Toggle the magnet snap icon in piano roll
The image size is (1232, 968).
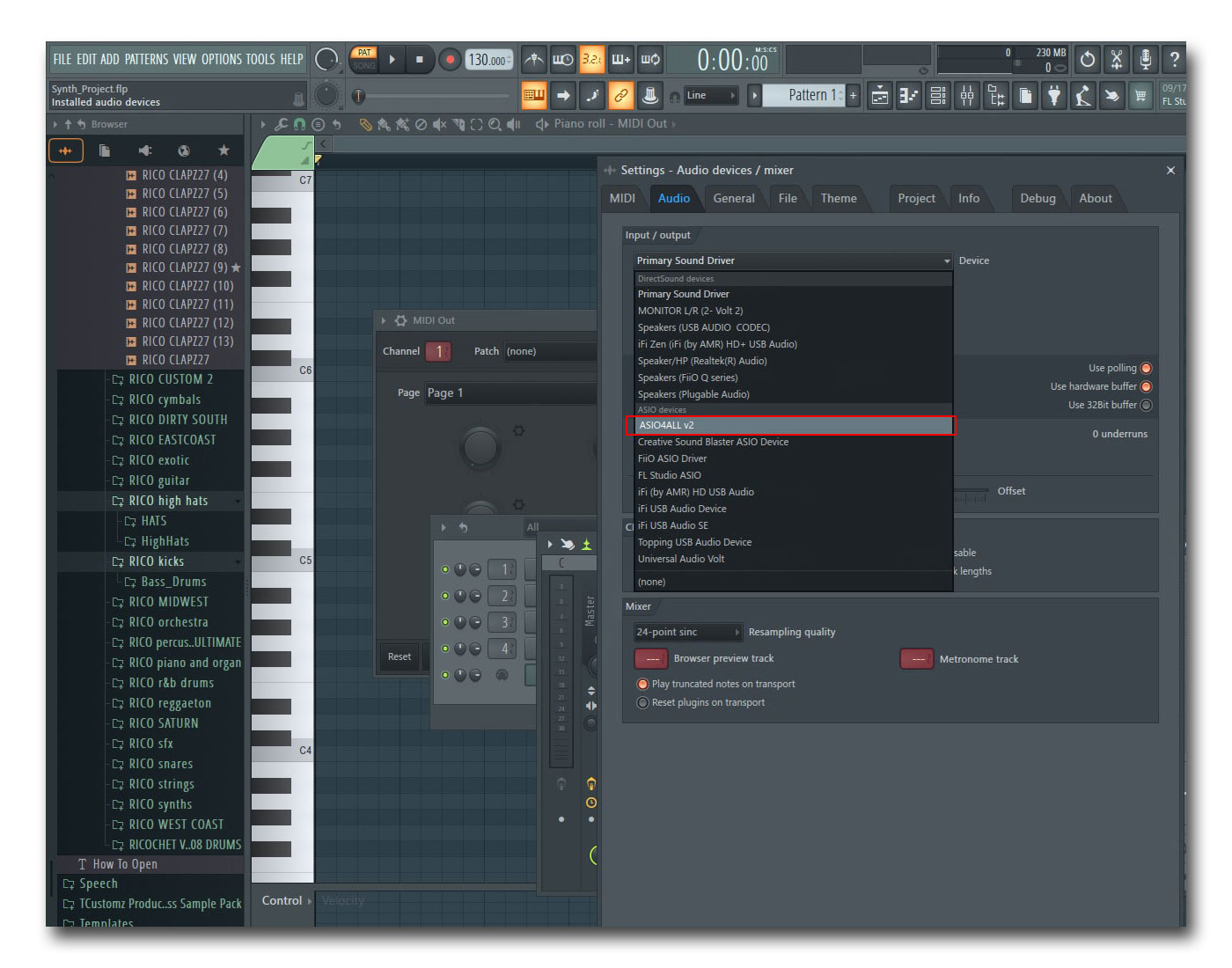click(x=300, y=124)
